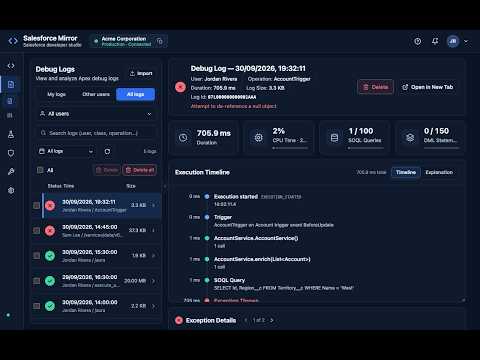Go to next exception with right chevron

[x=272, y=320]
